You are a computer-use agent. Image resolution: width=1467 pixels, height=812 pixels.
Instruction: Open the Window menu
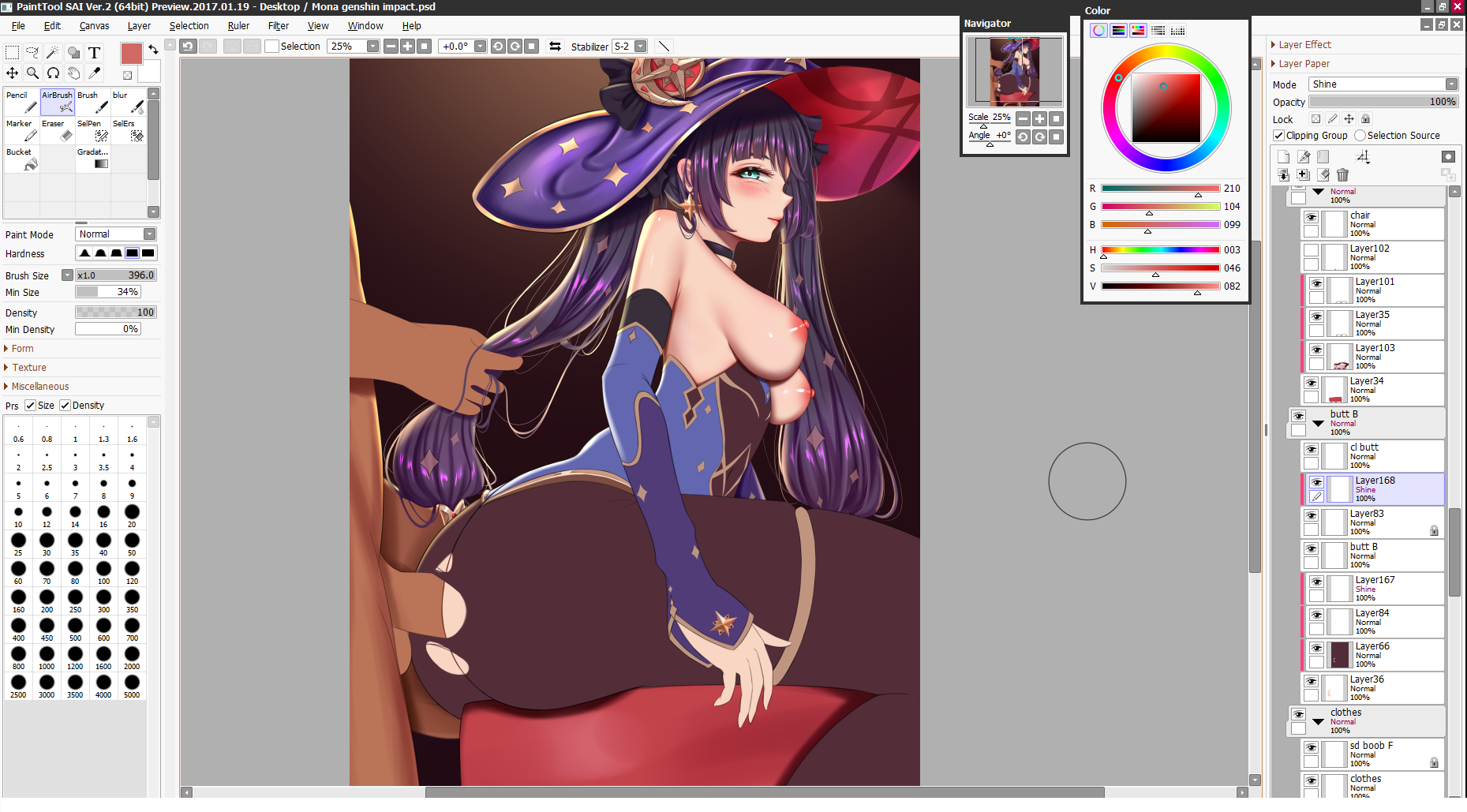pos(365,25)
